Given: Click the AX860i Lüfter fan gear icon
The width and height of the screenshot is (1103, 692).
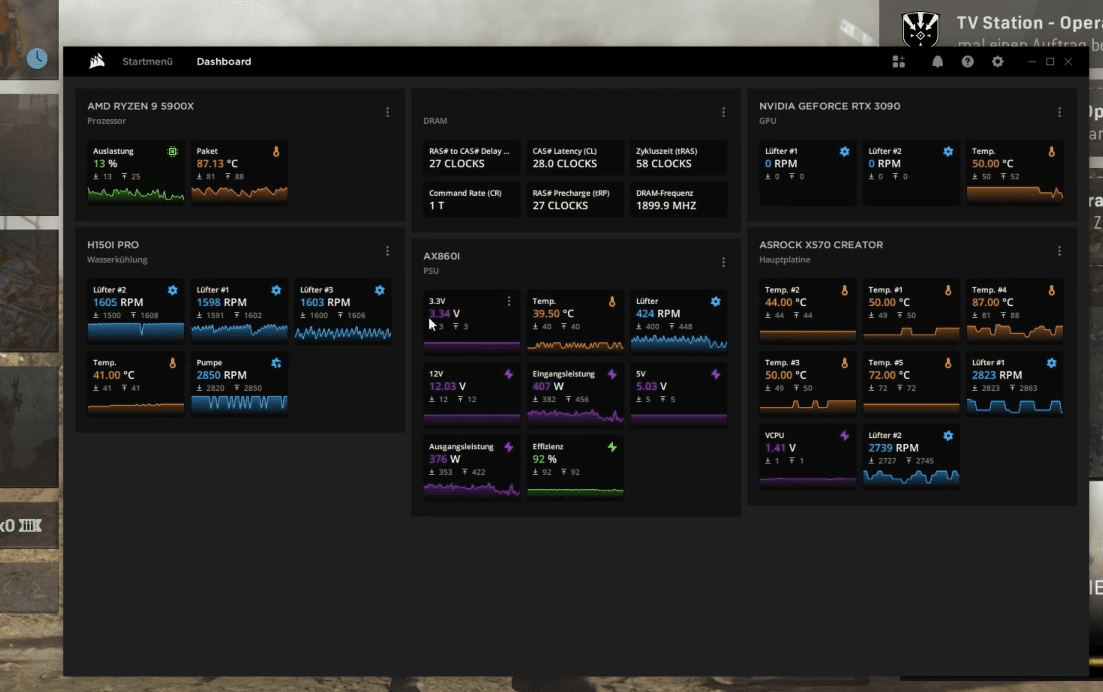Looking at the screenshot, I should click(x=715, y=301).
